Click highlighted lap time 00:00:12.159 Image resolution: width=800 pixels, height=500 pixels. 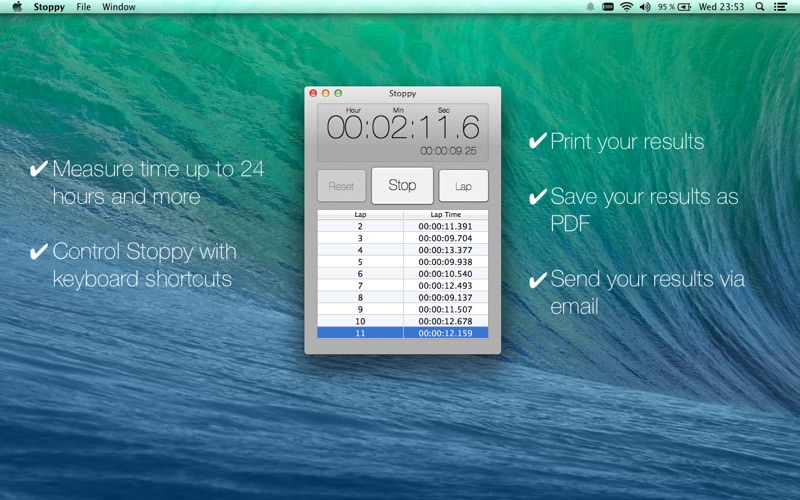(445, 333)
